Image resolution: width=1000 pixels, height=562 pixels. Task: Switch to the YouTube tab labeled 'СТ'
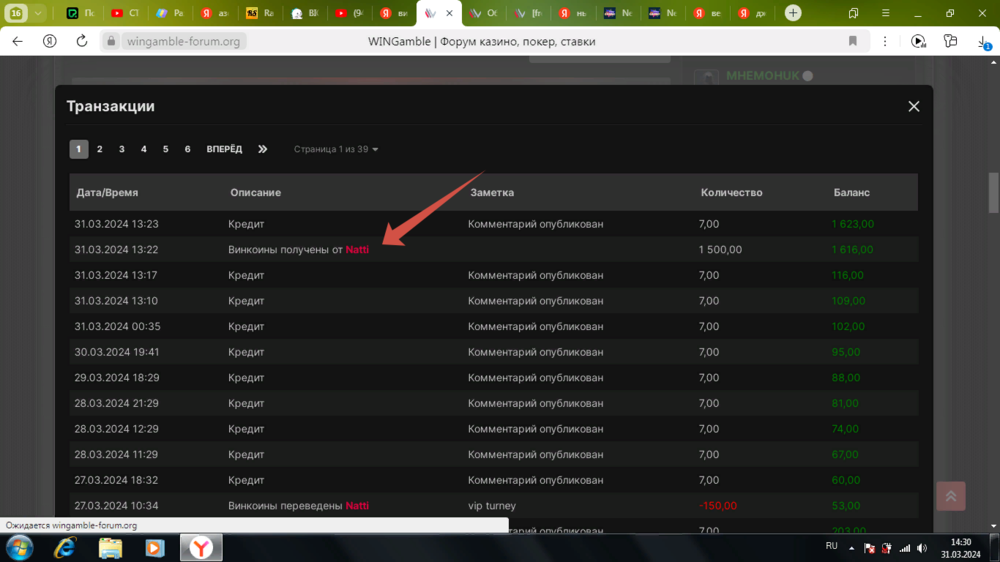click(x=126, y=13)
